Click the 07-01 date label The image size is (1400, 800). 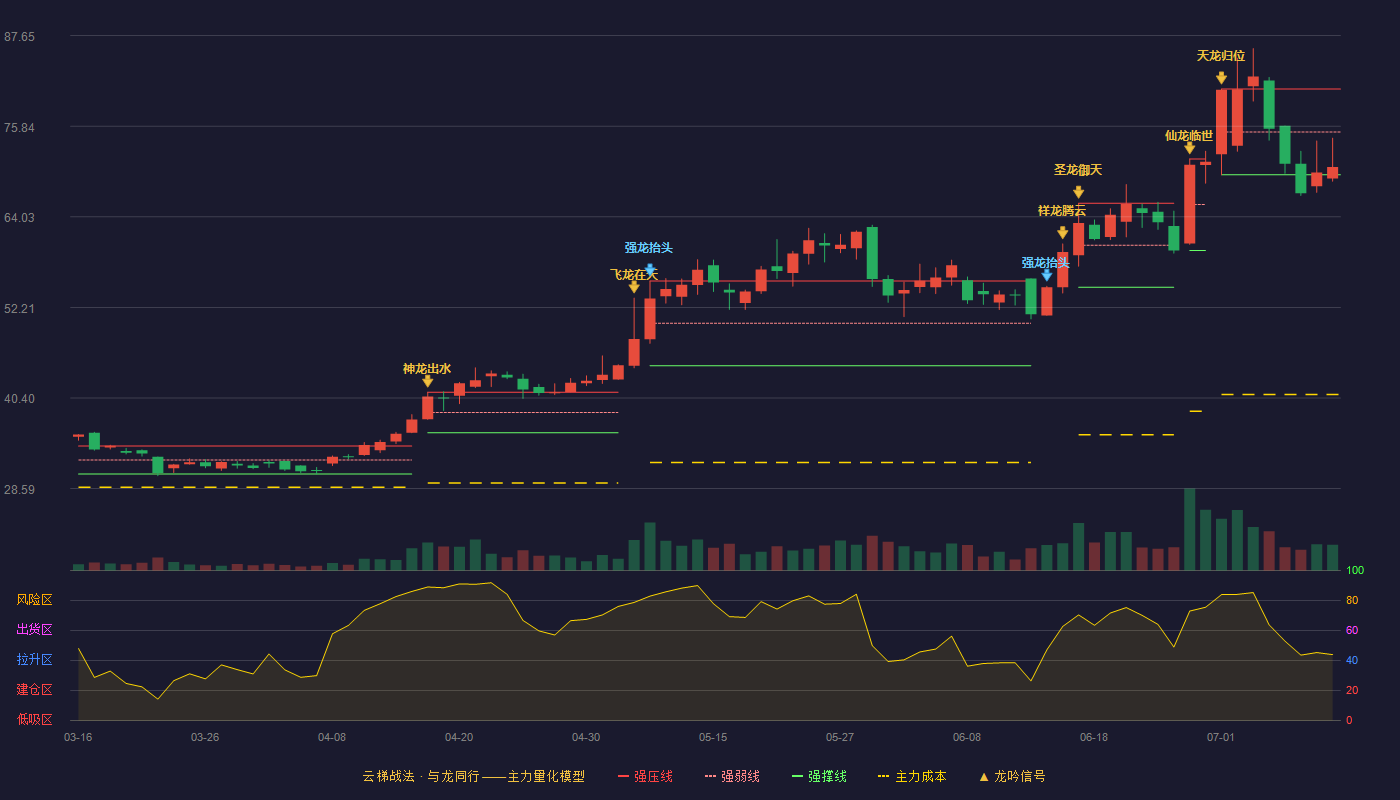tap(1221, 737)
